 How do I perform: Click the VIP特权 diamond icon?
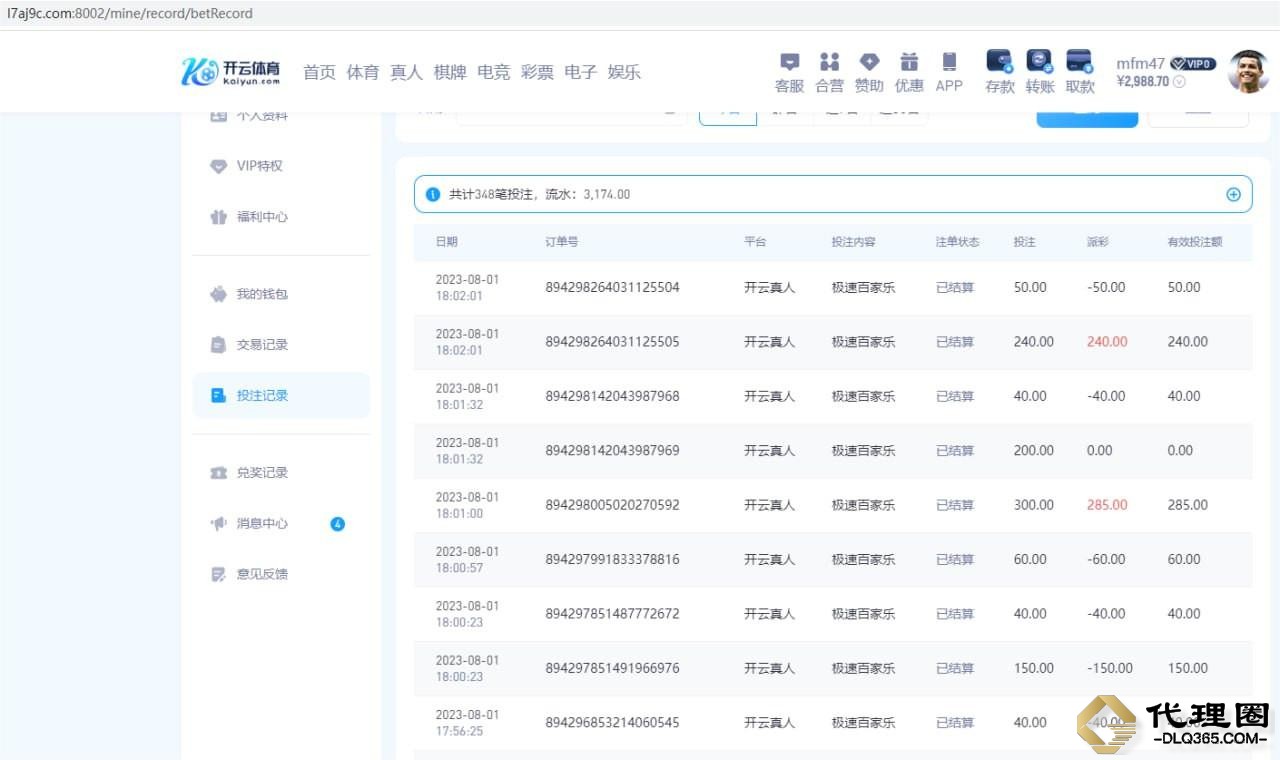219,167
